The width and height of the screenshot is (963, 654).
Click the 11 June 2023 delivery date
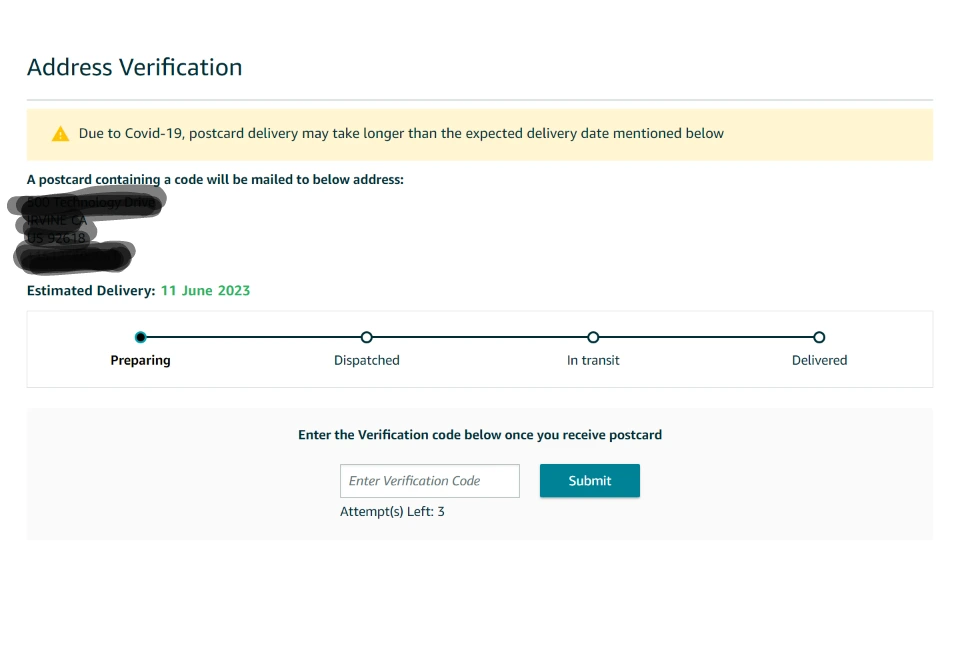205,290
